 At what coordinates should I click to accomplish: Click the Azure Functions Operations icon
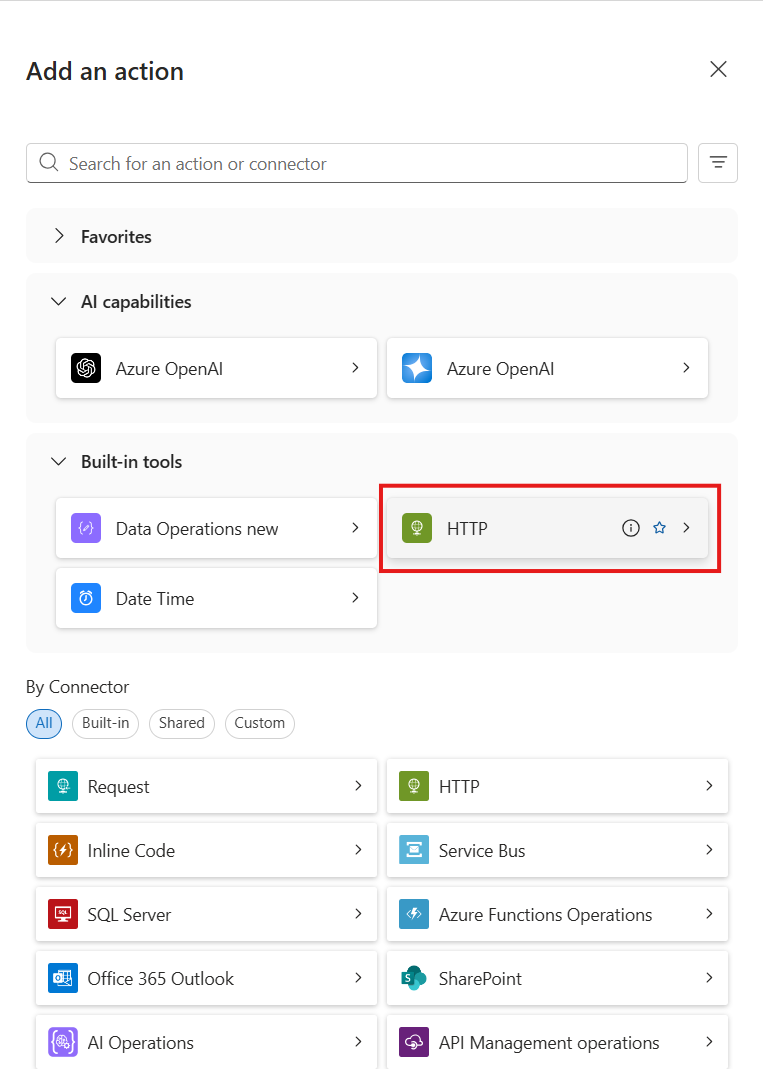point(414,914)
